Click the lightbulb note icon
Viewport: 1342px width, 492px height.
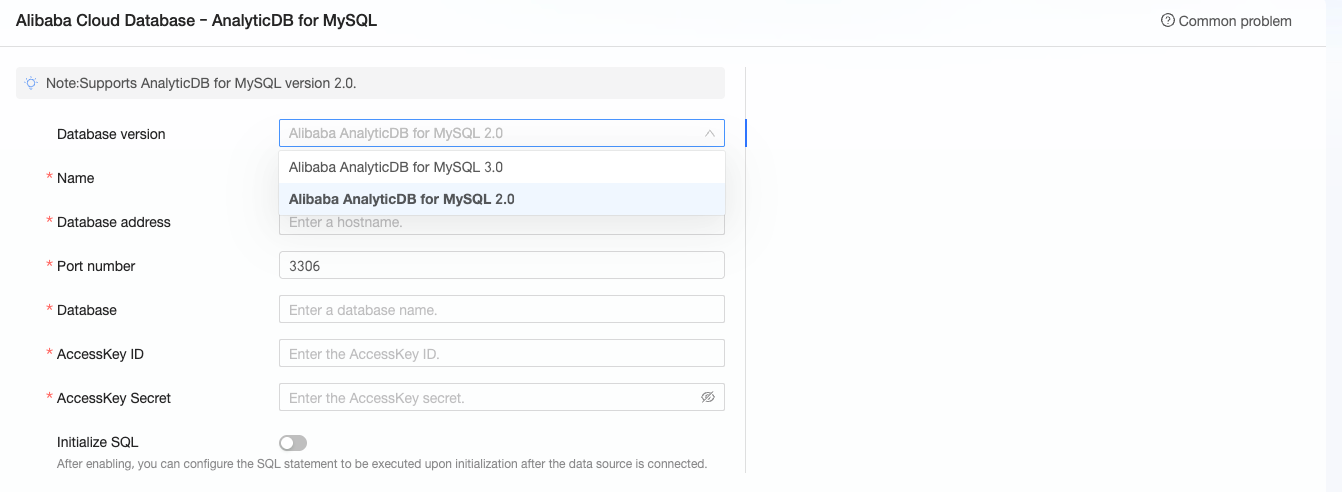tap(32, 83)
